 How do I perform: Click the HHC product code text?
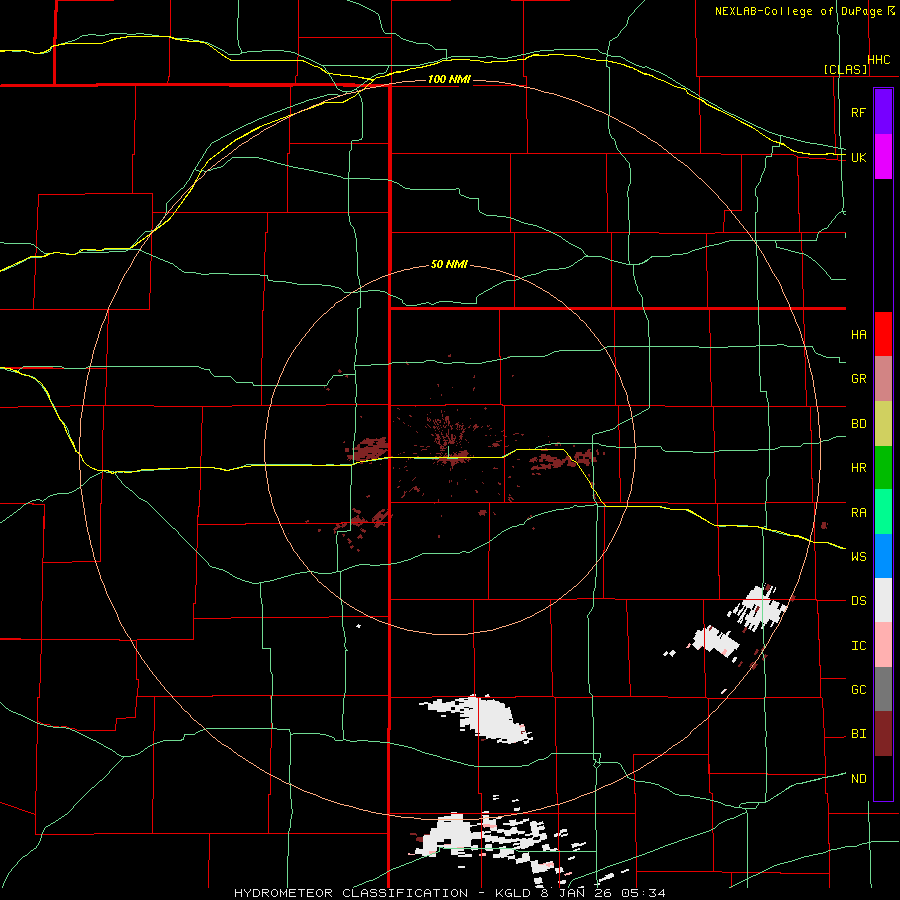click(878, 60)
